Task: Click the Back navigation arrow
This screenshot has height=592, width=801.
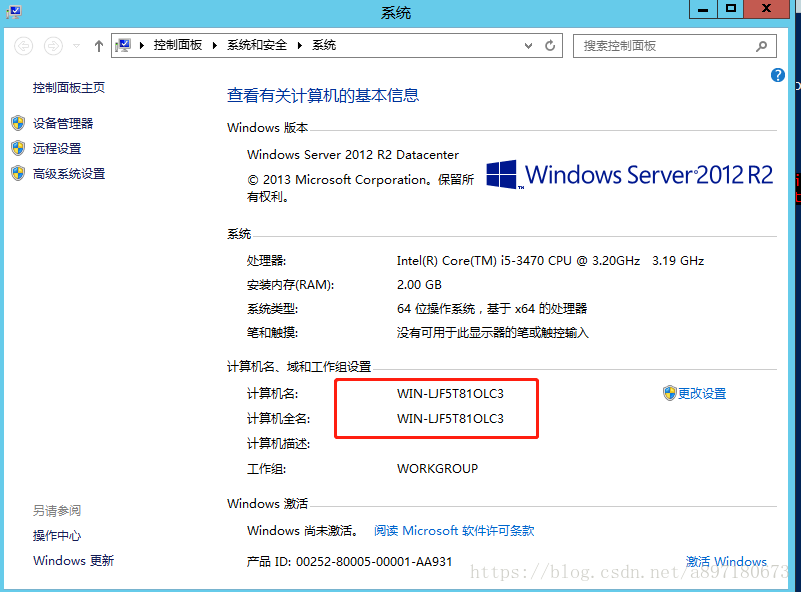Action: click(x=23, y=46)
